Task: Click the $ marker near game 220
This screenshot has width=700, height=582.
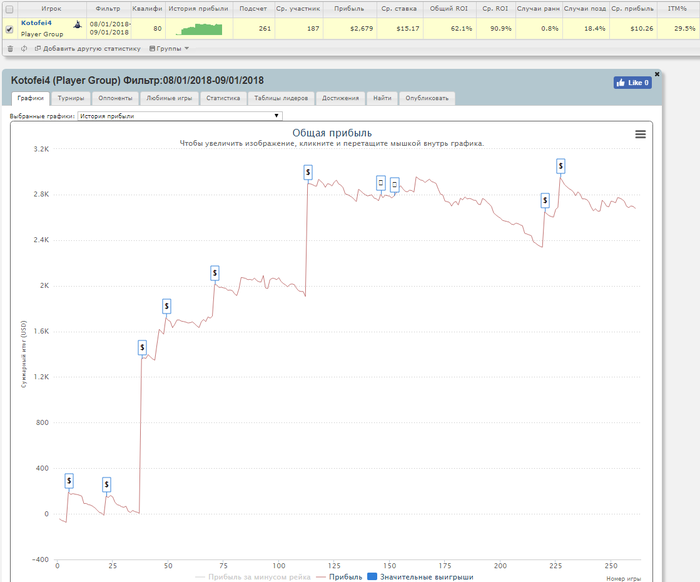Action: 545,200
